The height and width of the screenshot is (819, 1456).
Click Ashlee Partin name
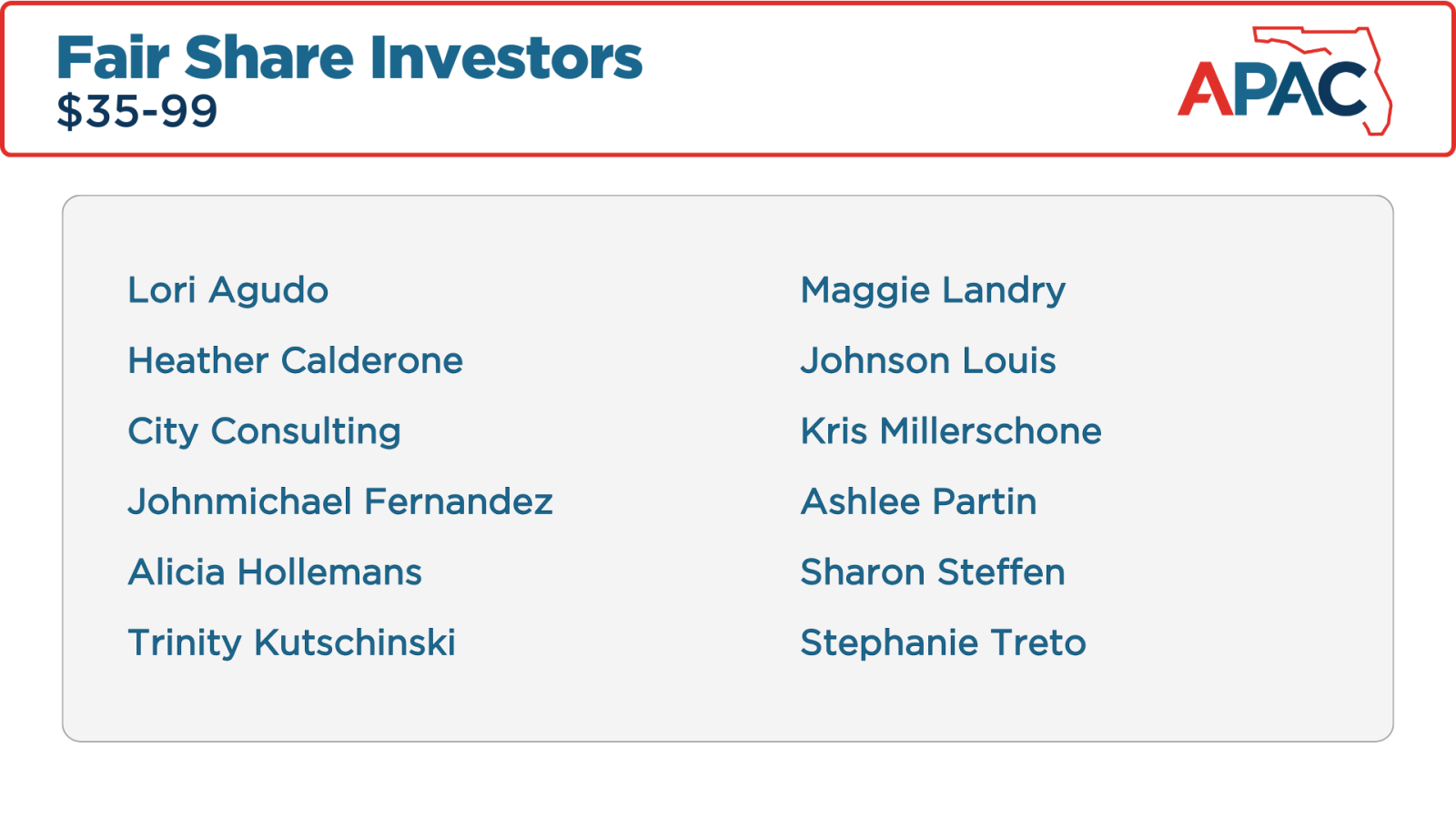pos(918,501)
